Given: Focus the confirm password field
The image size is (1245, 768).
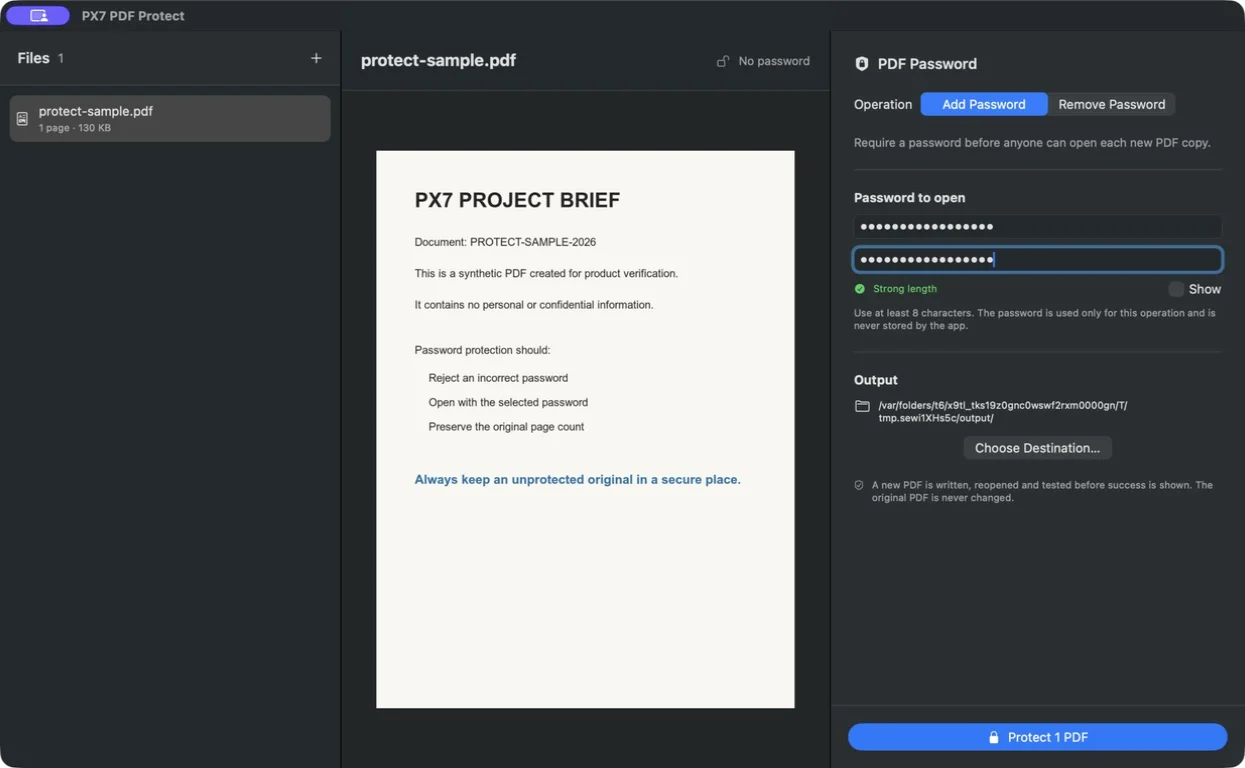Looking at the screenshot, I should click(x=1037, y=260).
